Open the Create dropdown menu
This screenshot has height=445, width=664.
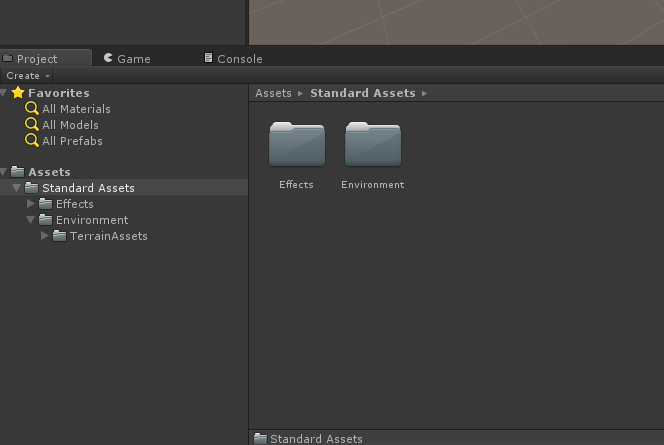pos(27,76)
